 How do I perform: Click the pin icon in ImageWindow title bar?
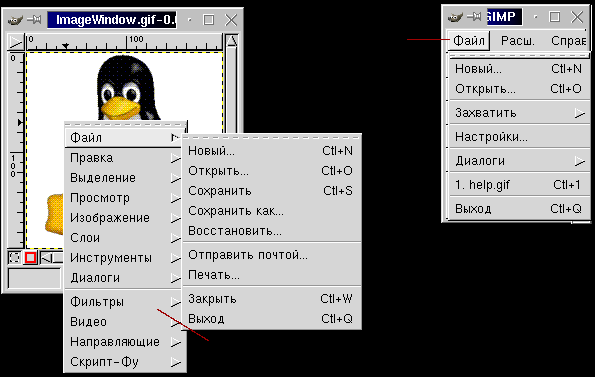(34, 19)
